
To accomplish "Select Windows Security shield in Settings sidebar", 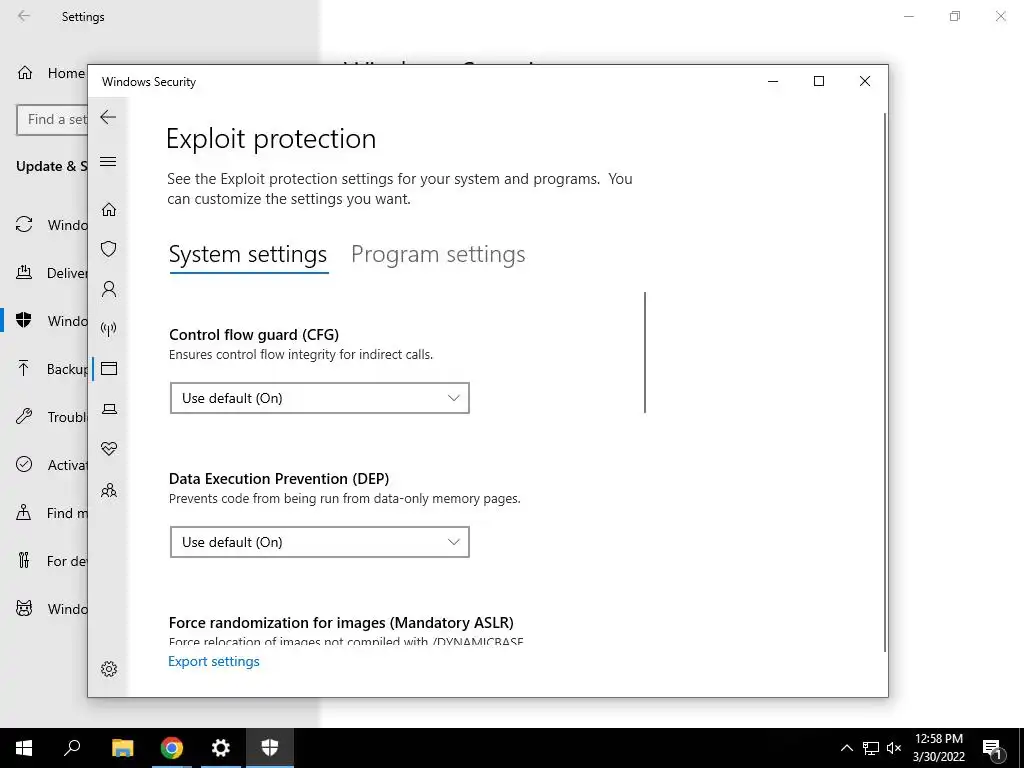I will coord(24,320).
